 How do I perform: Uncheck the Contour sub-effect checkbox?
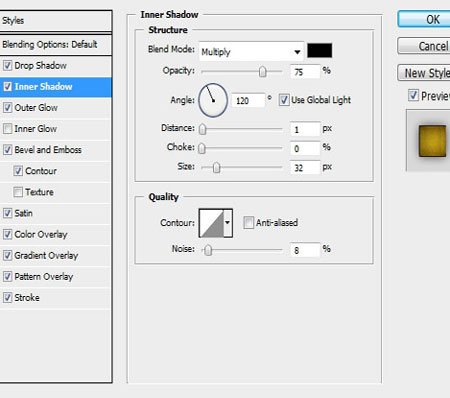[18, 171]
